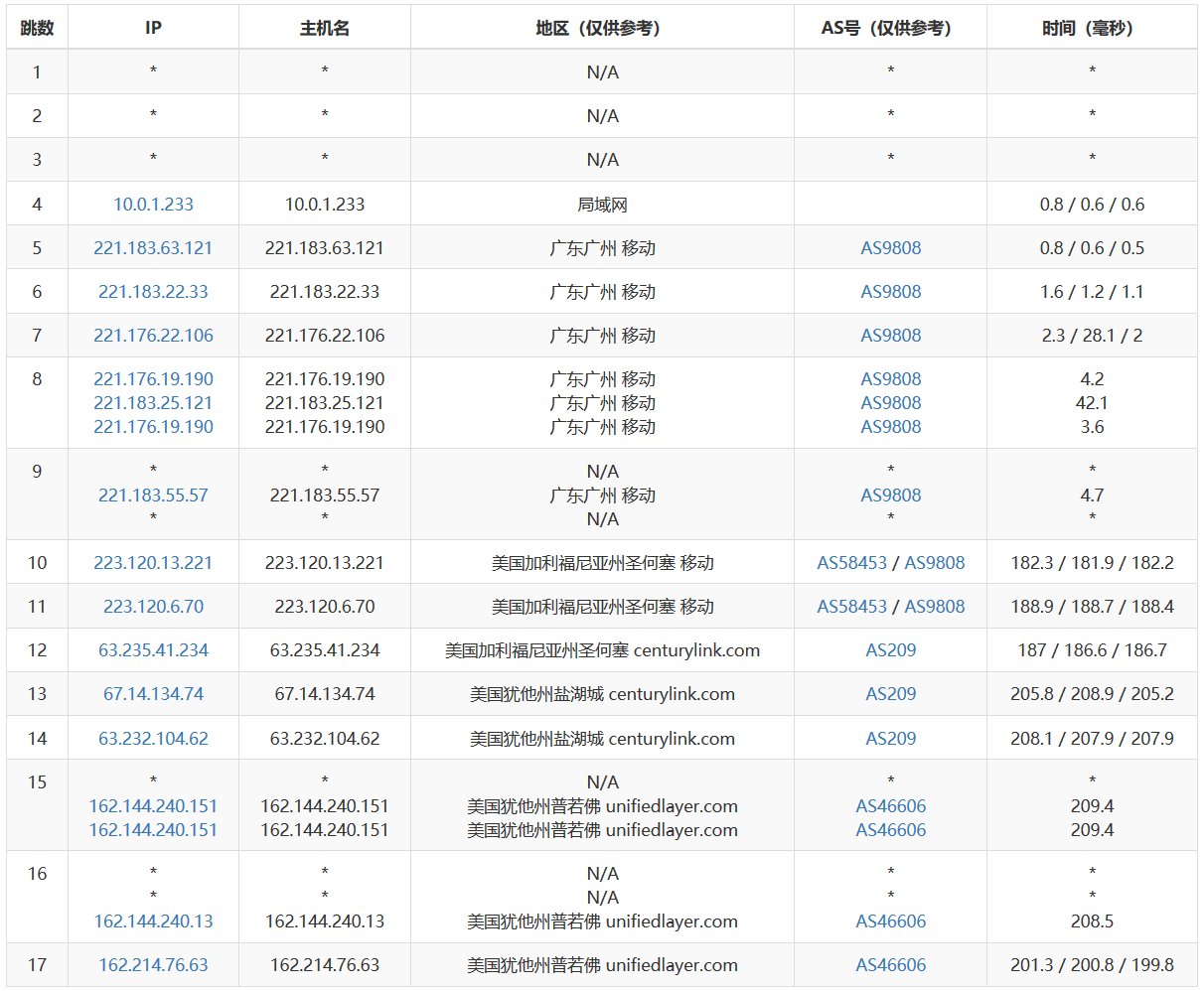This screenshot has height=991, width=1204.
Task: Select the 221.183.22.33 IP link
Action: (153, 291)
